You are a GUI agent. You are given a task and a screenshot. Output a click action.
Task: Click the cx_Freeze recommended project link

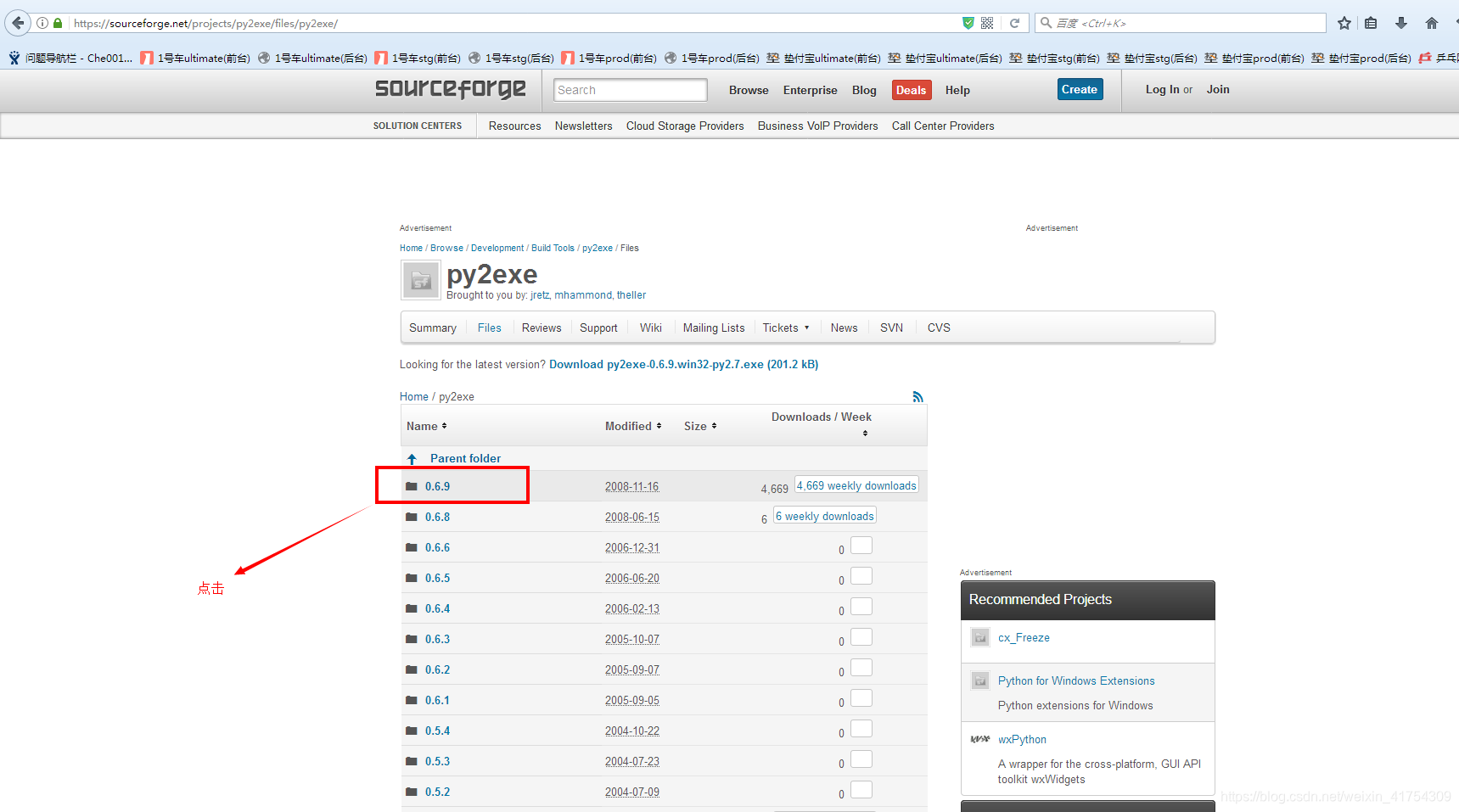1024,637
